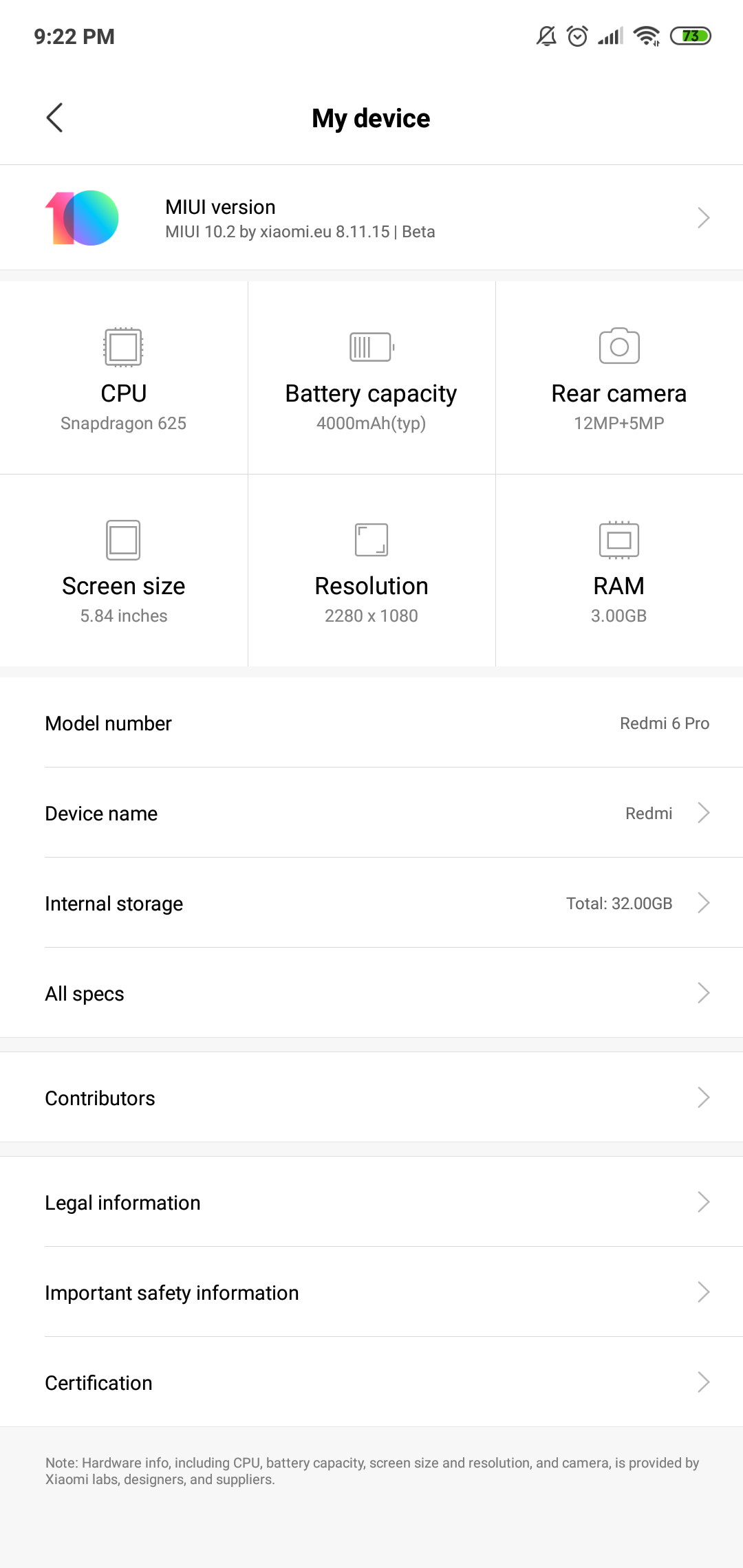743x1568 pixels.
Task: Tap the muted notification bell icon
Action: pos(546,36)
